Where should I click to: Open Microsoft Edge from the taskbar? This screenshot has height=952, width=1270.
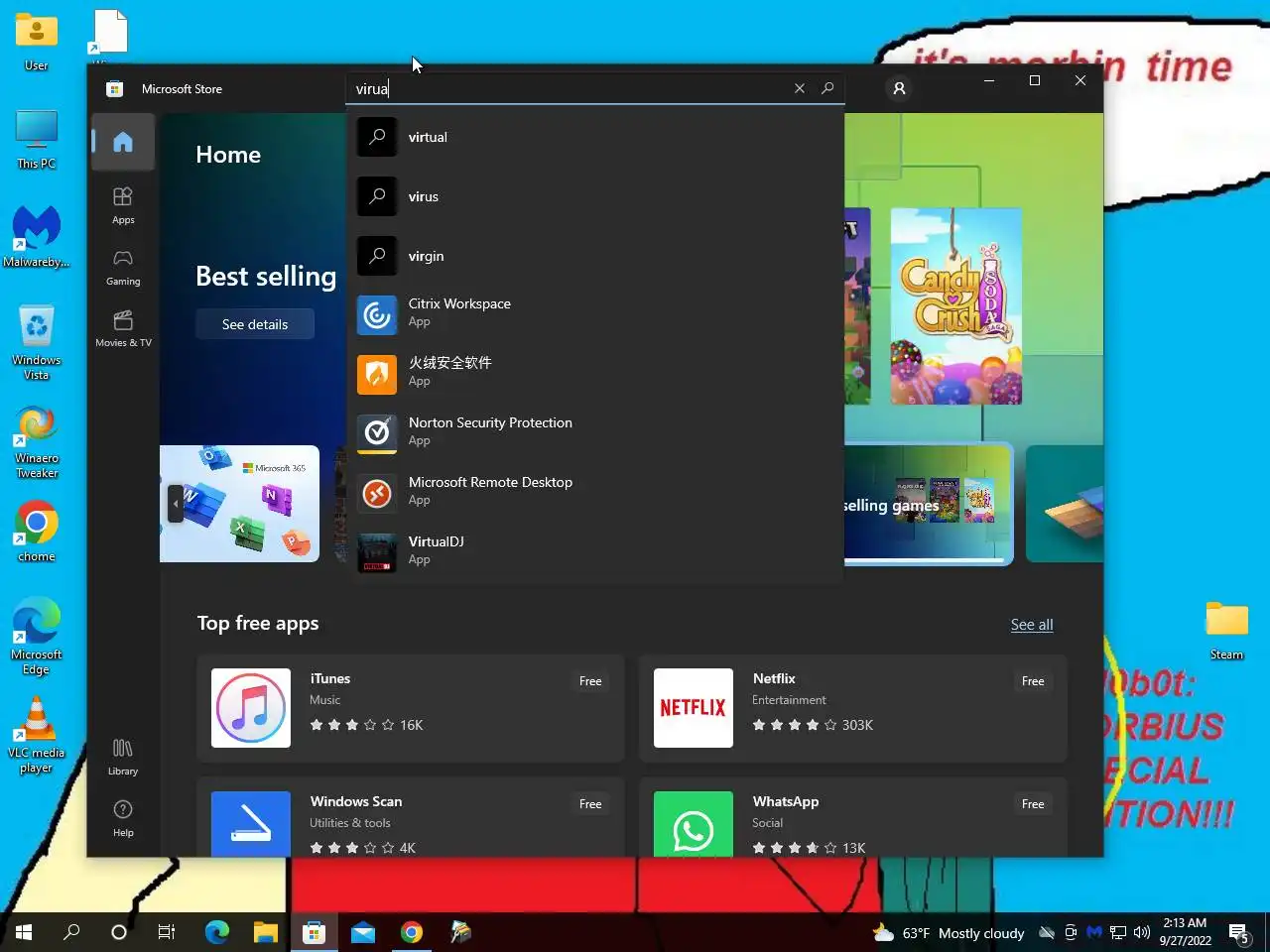(216, 932)
